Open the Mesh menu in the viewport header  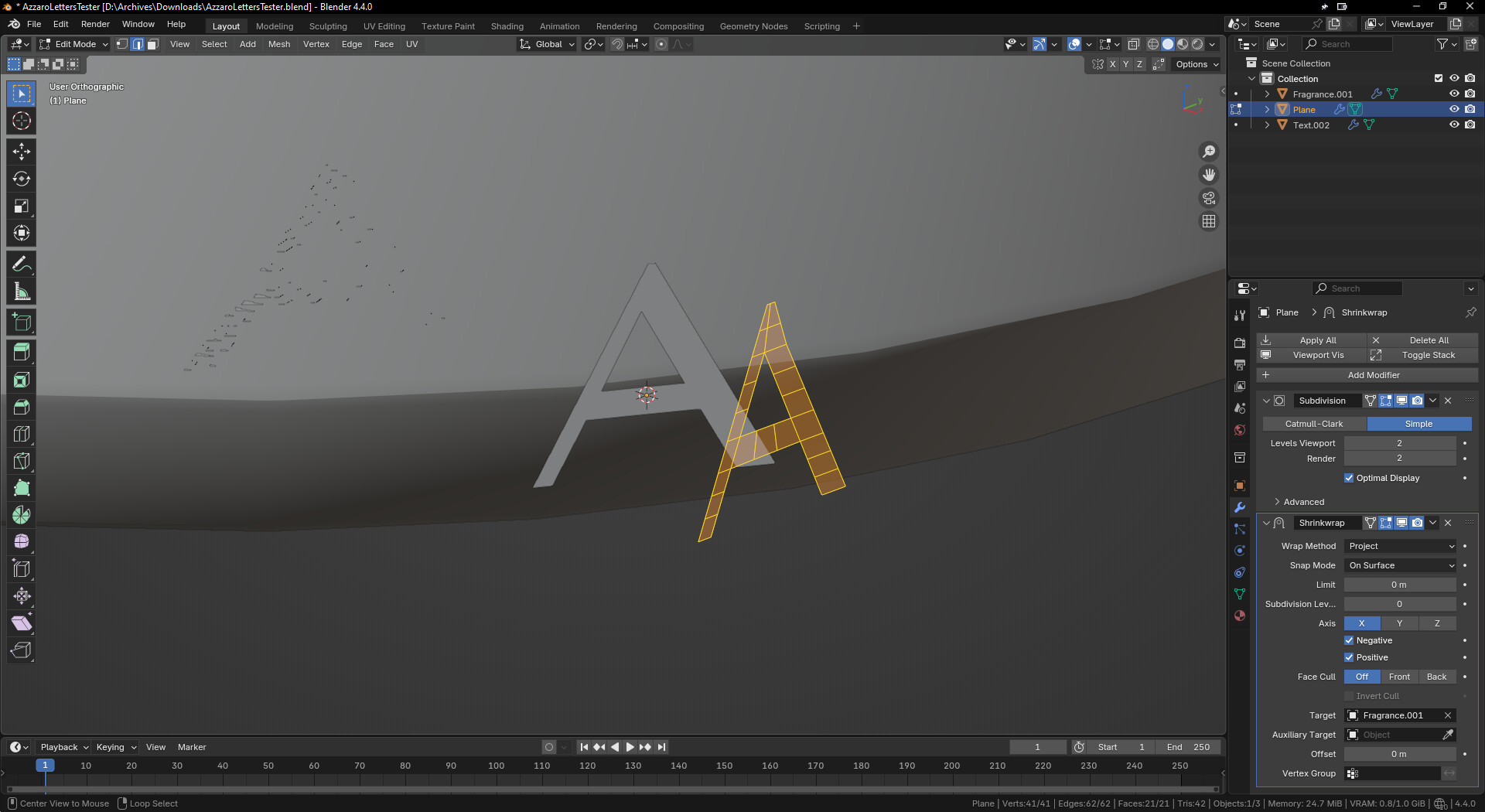pos(279,44)
